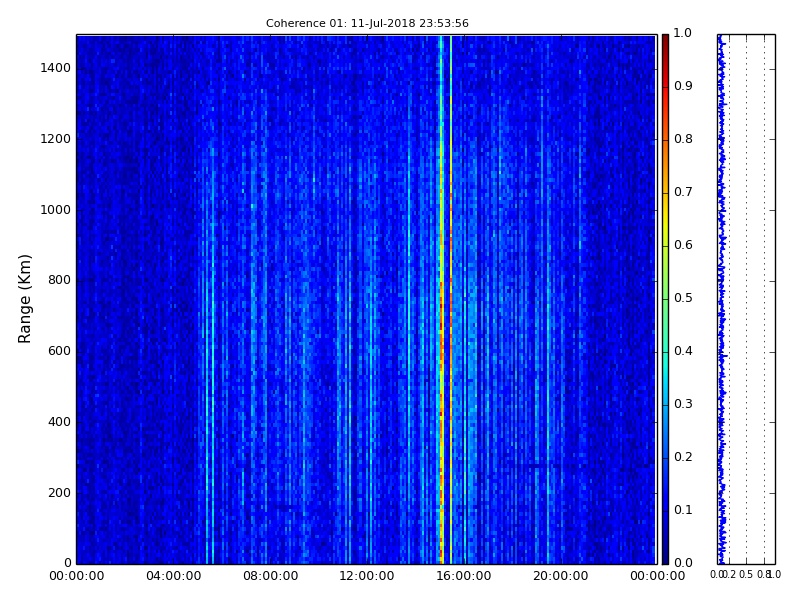Image resolution: width=800 pixels, height=600 pixels.
Task: Click the 0.5 tick label under the profile plot
Action: [x=746, y=575]
